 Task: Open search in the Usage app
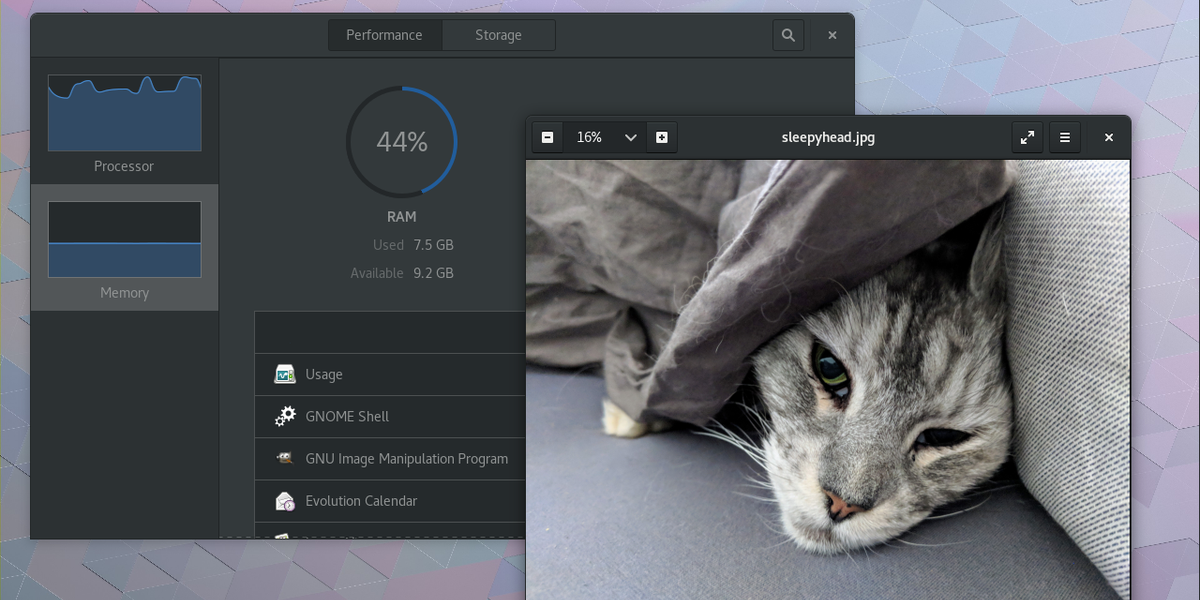pyautogui.click(x=788, y=35)
